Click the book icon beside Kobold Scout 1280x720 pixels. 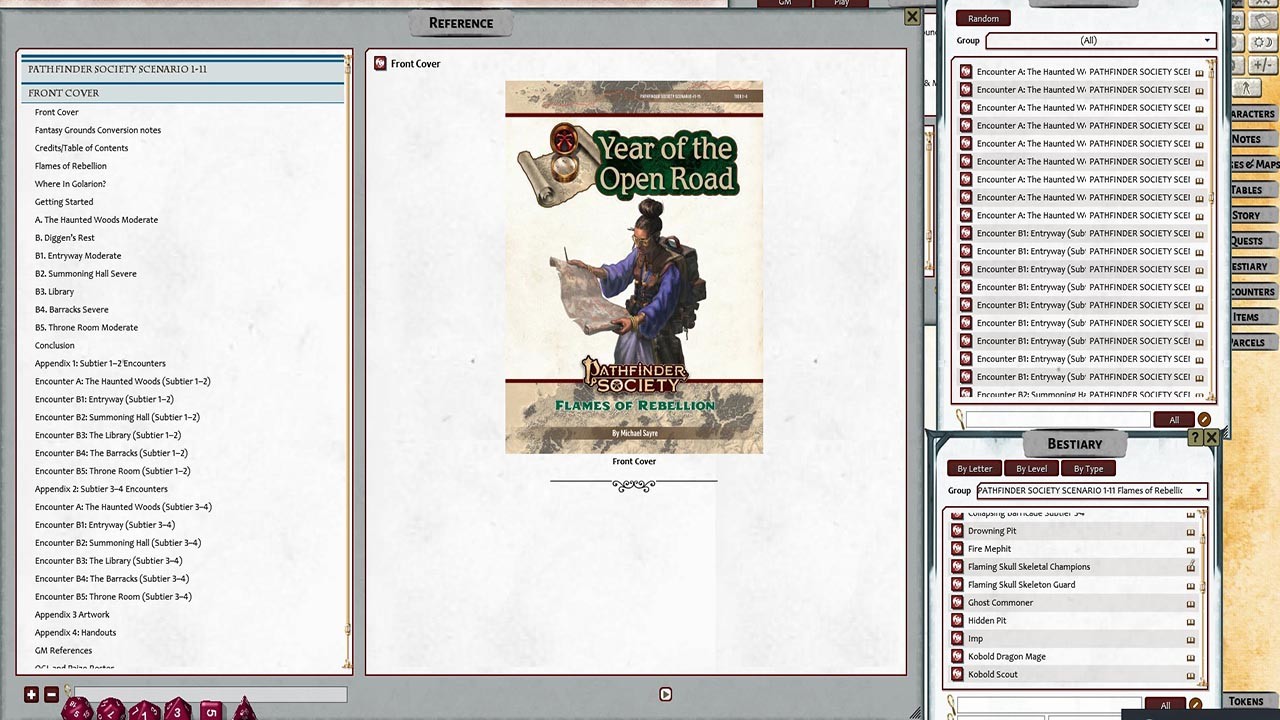[x=1190, y=675]
